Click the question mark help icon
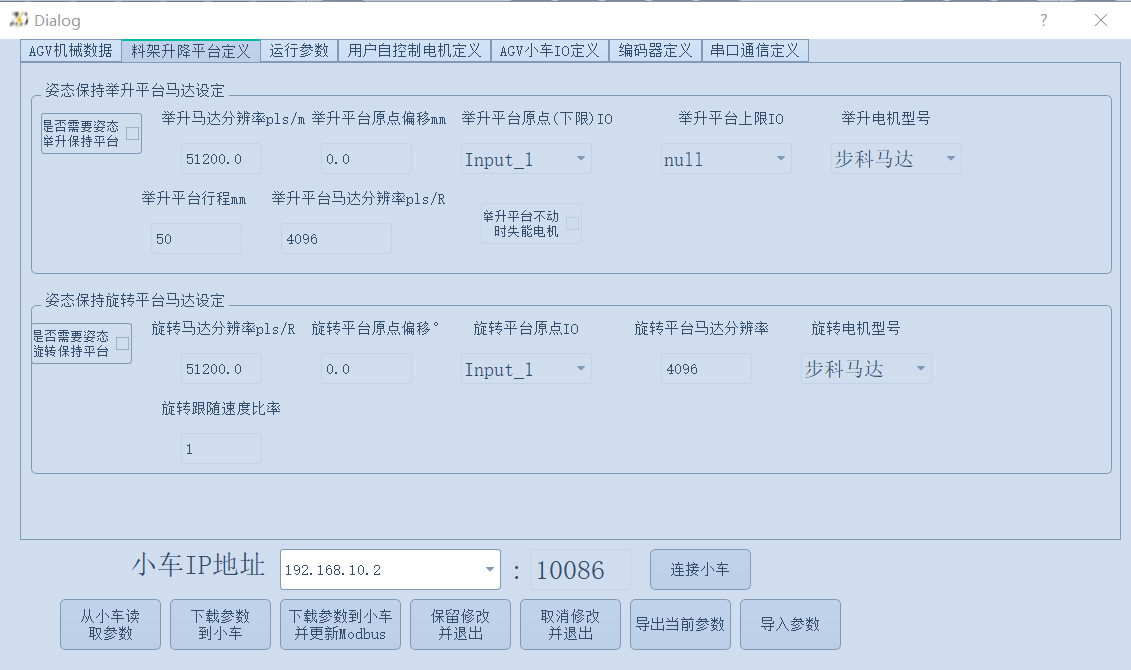 (x=1043, y=20)
